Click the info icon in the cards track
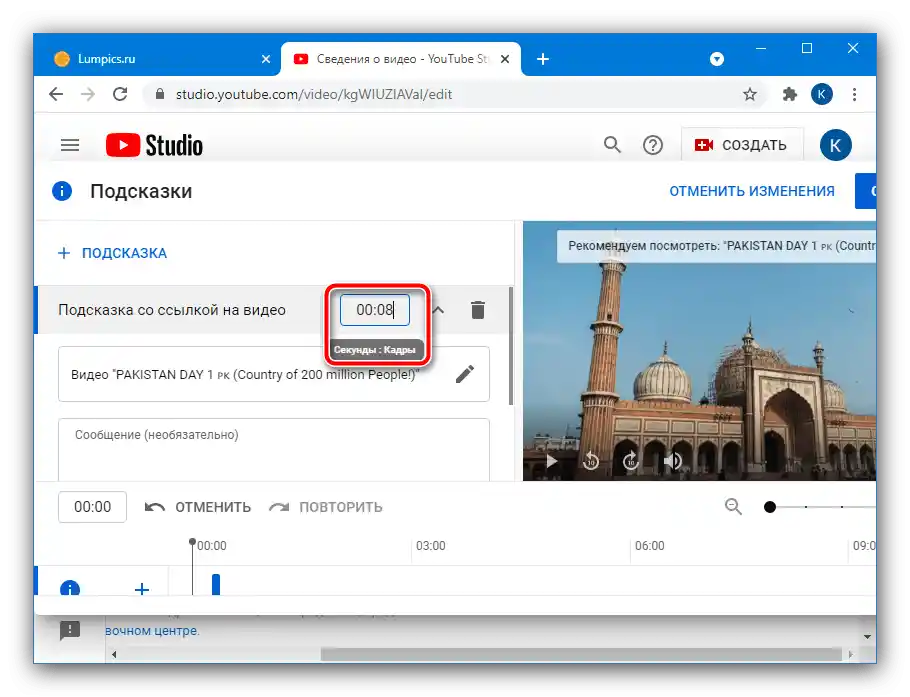 pyautogui.click(x=70, y=588)
